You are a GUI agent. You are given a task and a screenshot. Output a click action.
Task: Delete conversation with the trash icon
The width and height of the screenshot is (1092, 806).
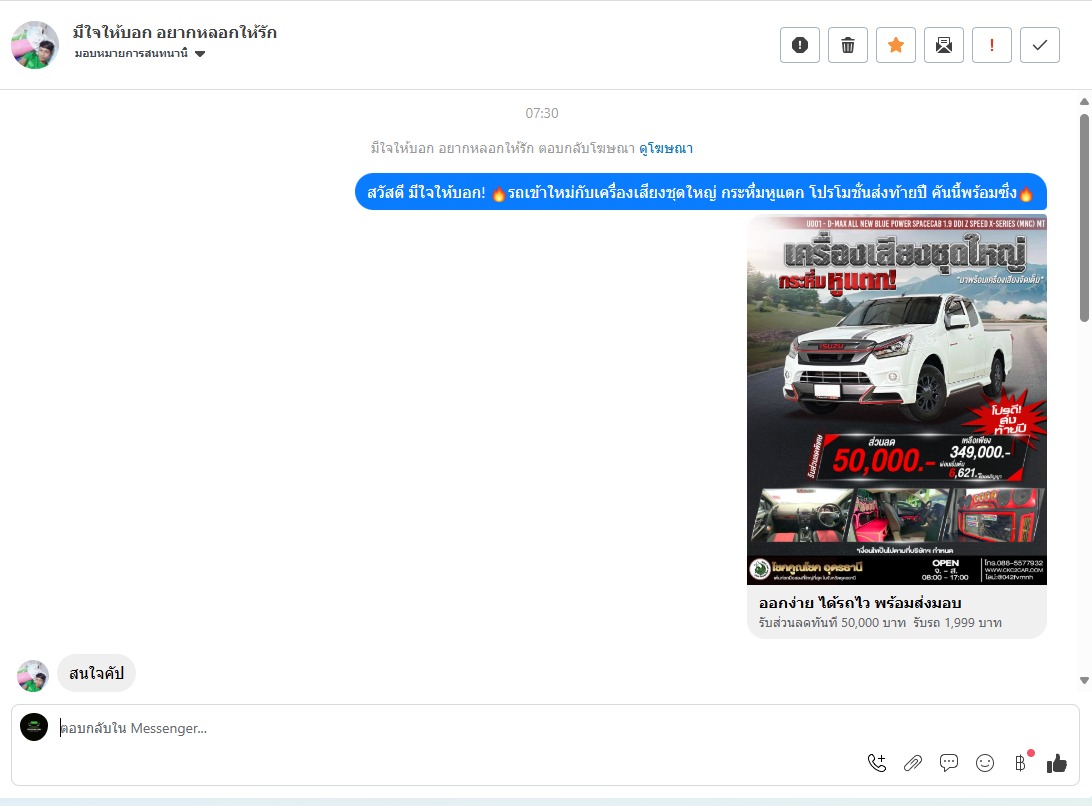[x=848, y=45]
